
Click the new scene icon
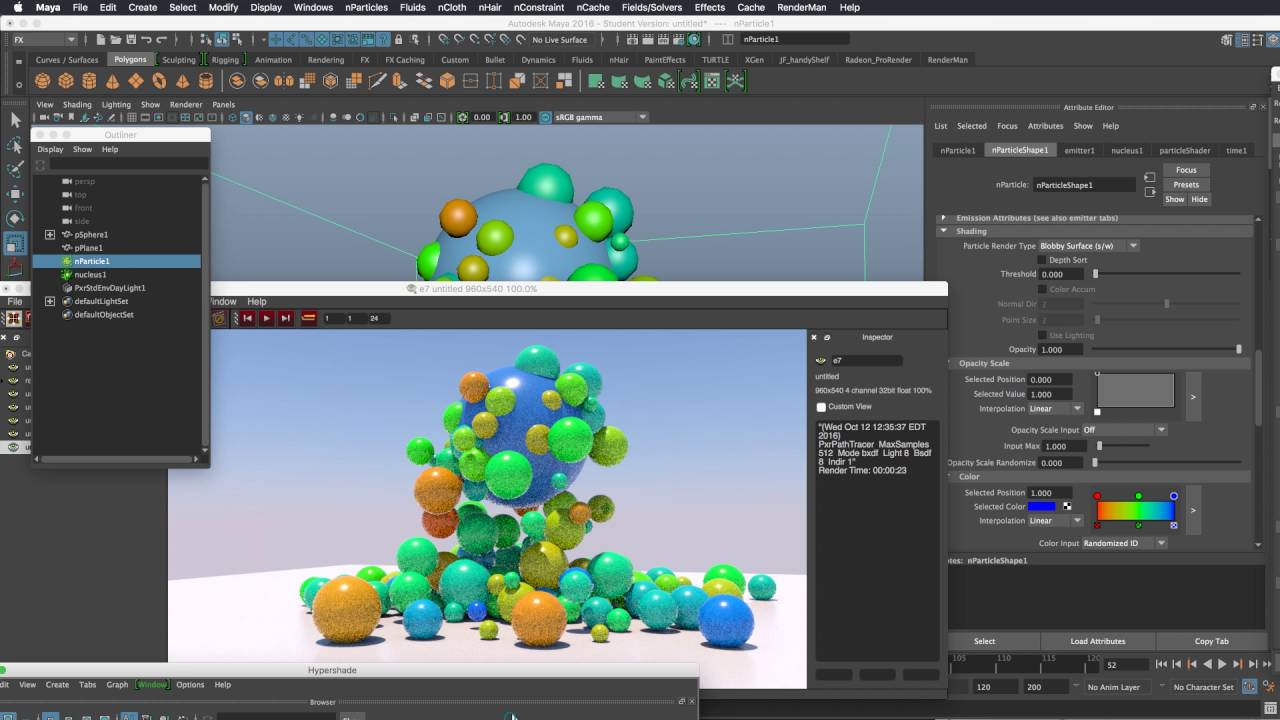[100, 40]
